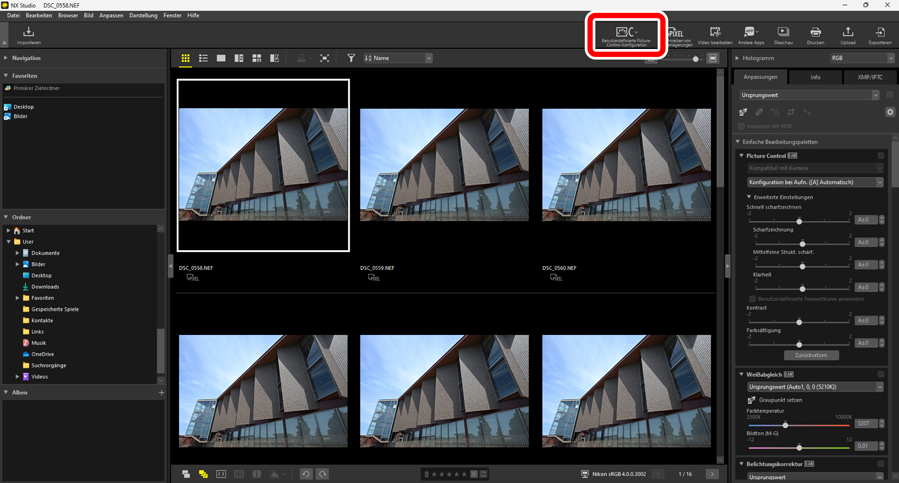The width and height of the screenshot is (899, 483).
Task: Enable the Ursprungswert adjustment checkbox
Action: (x=889, y=95)
